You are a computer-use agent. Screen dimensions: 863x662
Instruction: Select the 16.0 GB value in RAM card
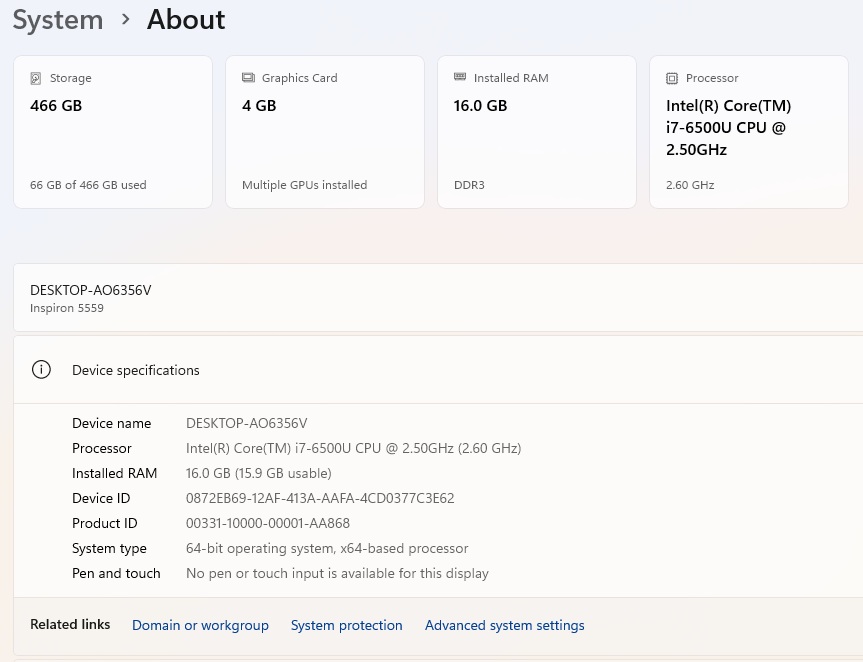[x=480, y=106]
